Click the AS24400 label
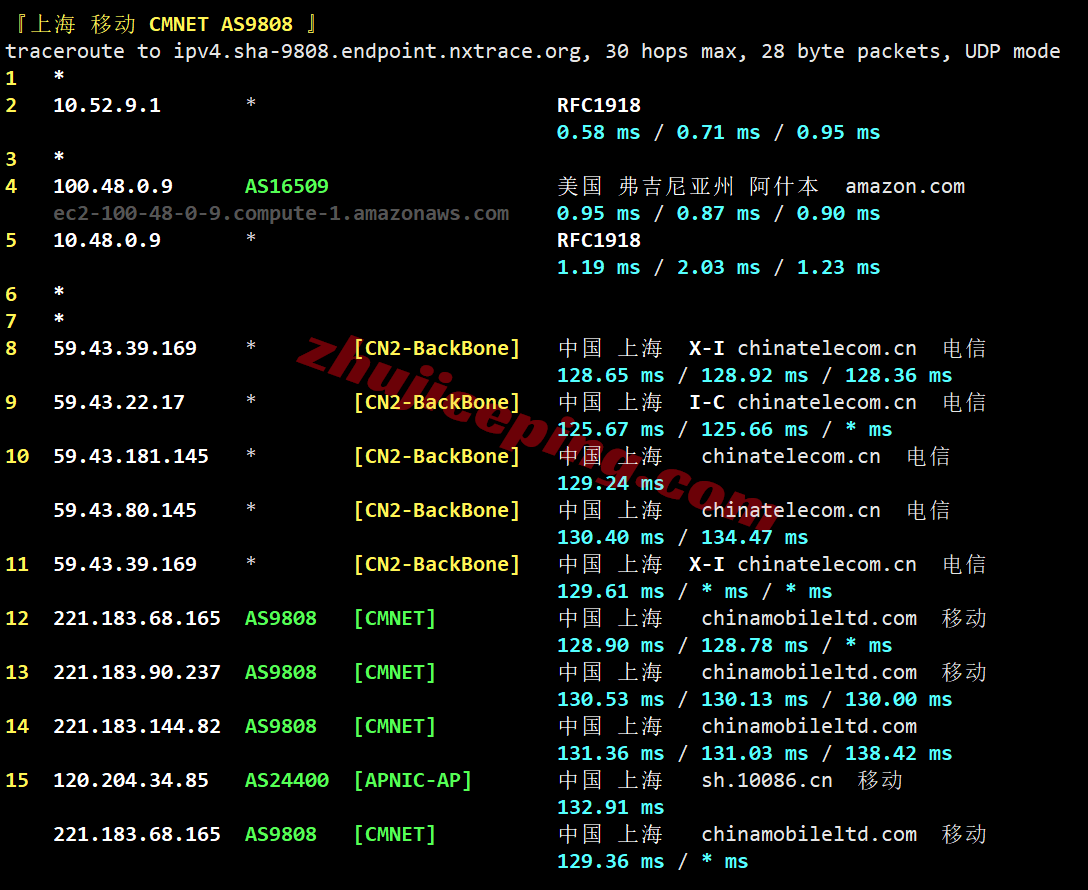This screenshot has width=1088, height=890. tap(287, 781)
